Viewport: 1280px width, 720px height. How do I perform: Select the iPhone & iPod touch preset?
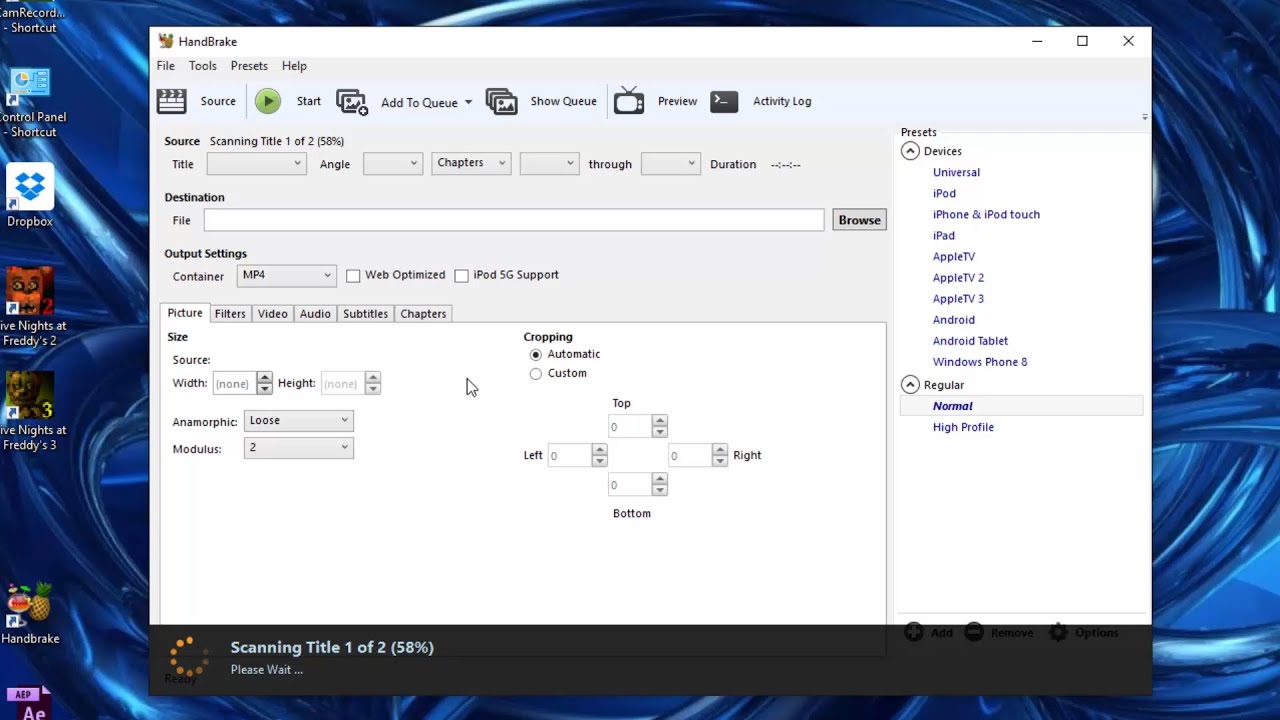tap(986, 214)
